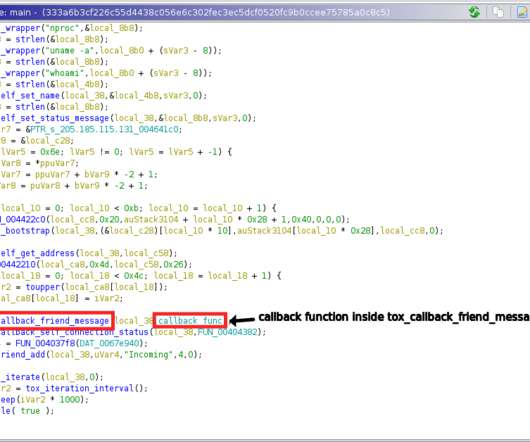Click the copy decompiled code icon
The width and height of the screenshot is (530, 442).
point(498,12)
